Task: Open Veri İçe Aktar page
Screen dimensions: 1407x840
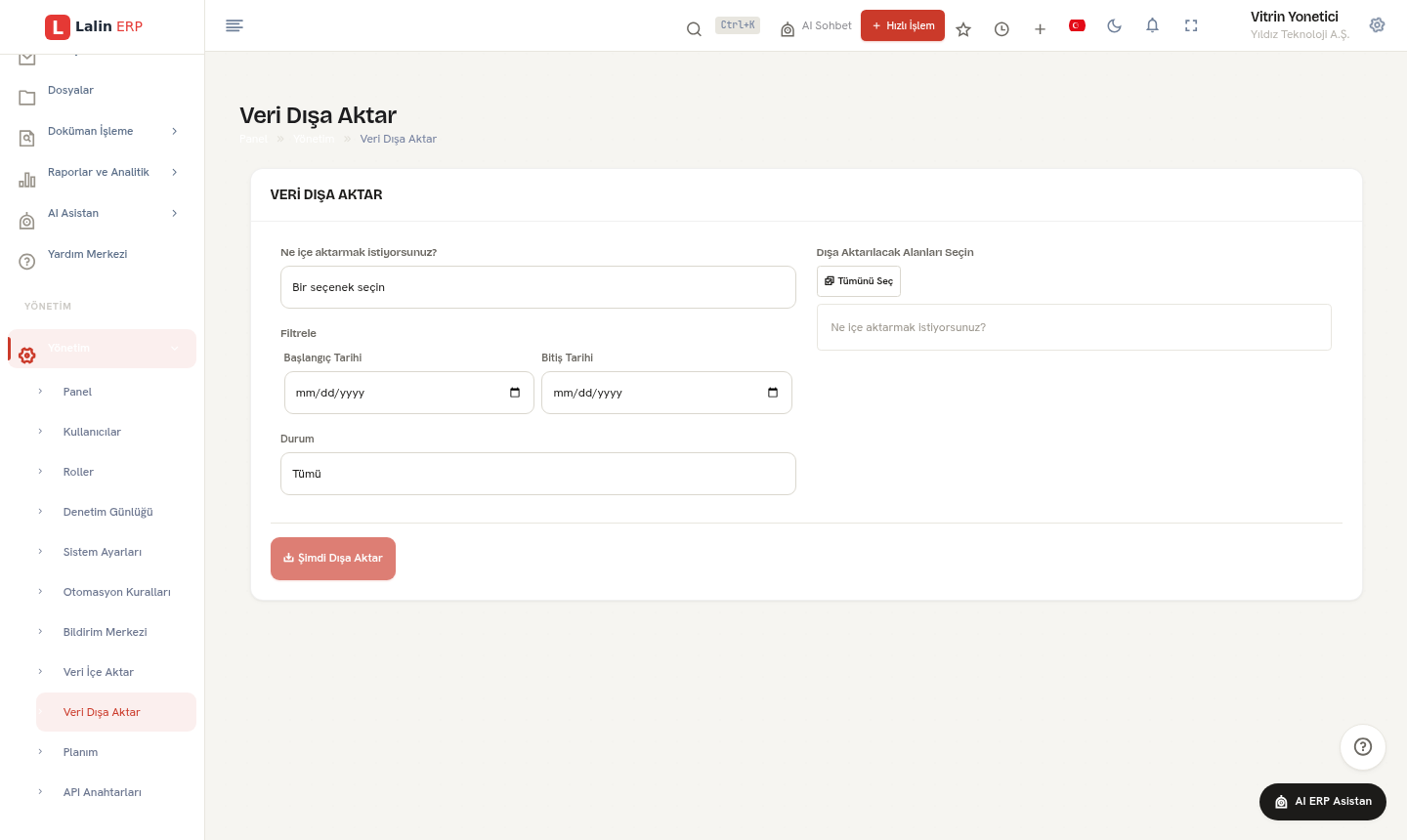Action: (98, 672)
